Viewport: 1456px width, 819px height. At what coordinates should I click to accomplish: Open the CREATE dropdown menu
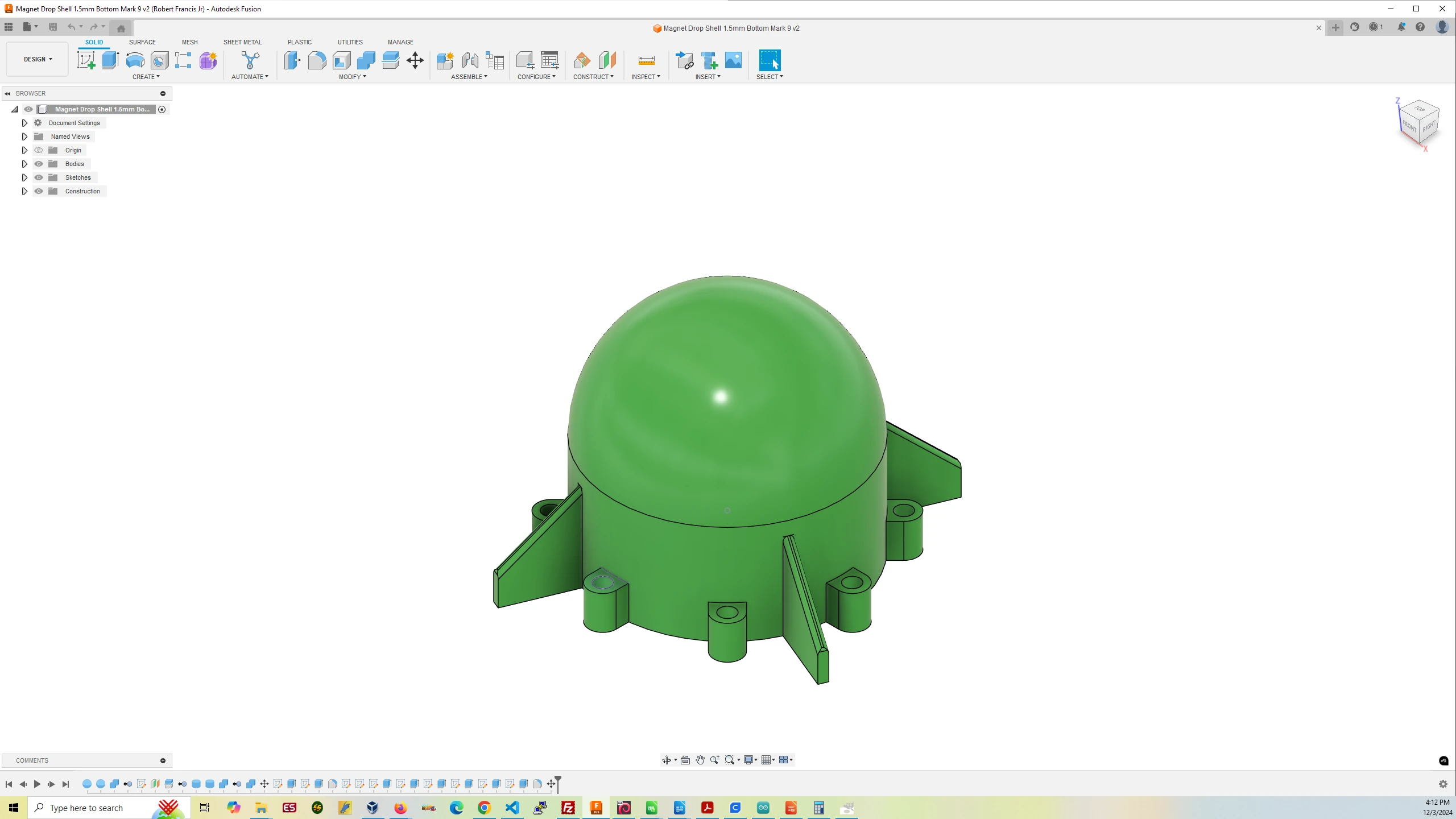coord(146,77)
